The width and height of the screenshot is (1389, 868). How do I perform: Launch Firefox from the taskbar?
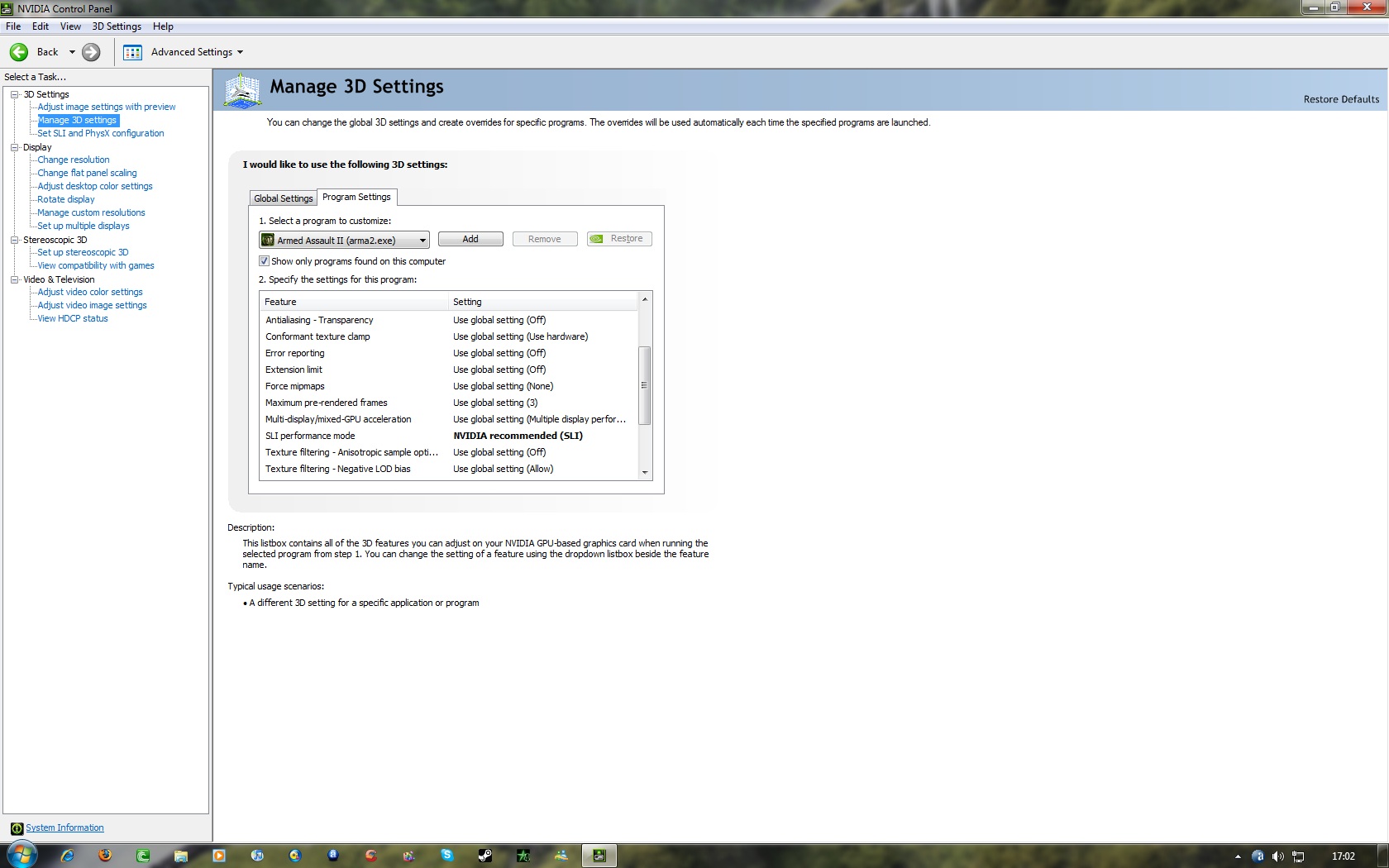click(105, 856)
